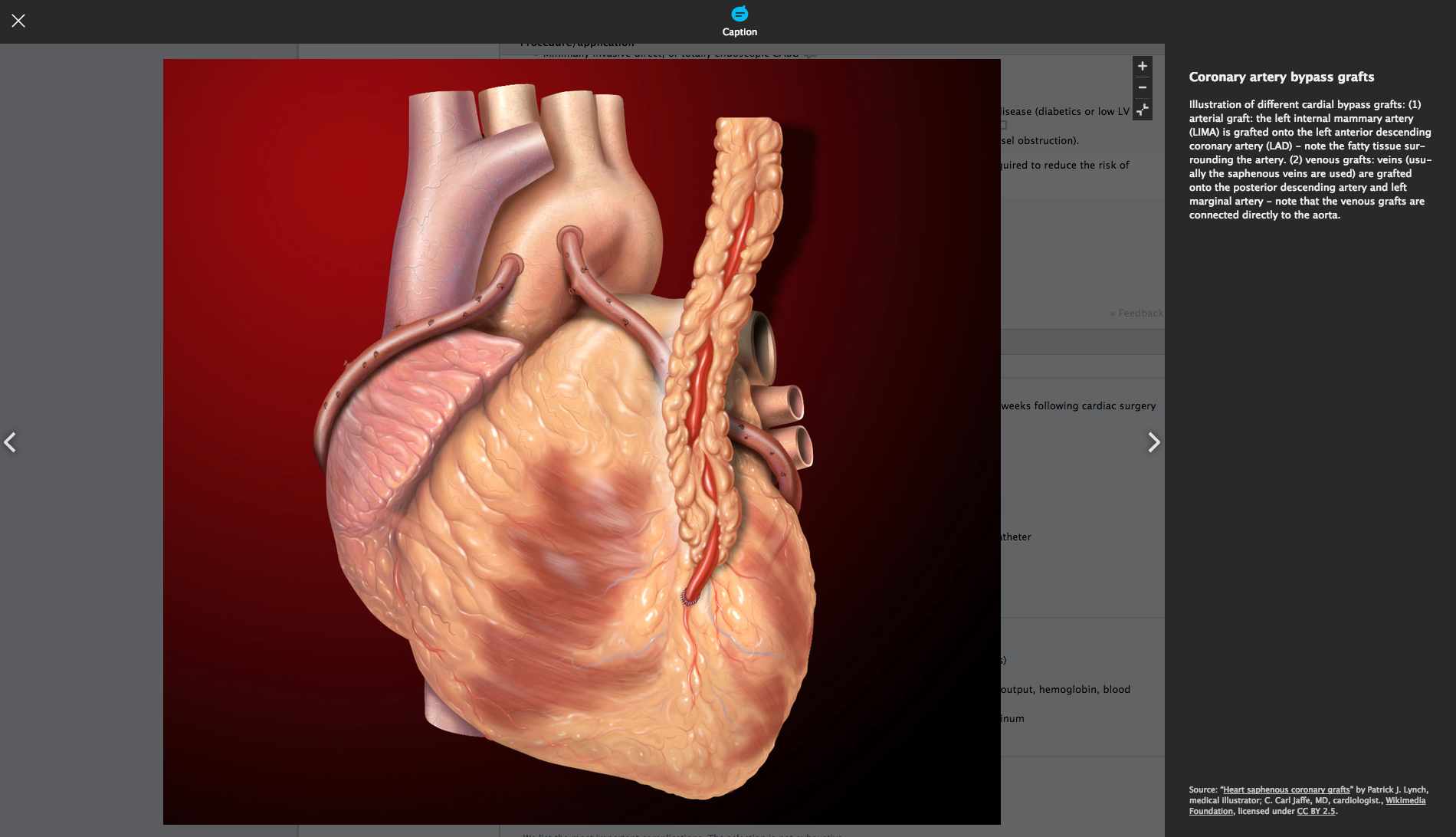Image resolution: width=1456 pixels, height=837 pixels.
Task: Open the Heart saphenous coronary grafts link
Action: pos(1286,789)
